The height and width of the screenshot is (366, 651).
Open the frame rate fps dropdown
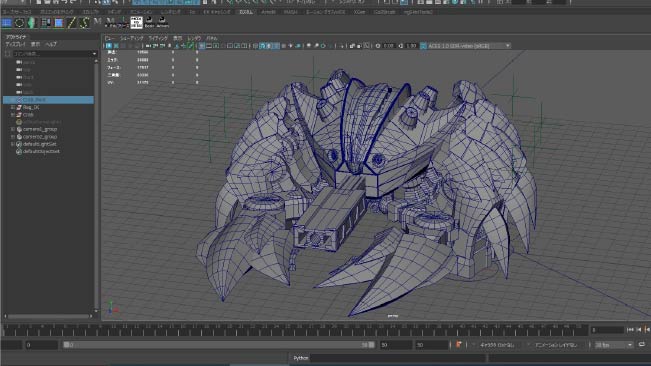(614, 344)
